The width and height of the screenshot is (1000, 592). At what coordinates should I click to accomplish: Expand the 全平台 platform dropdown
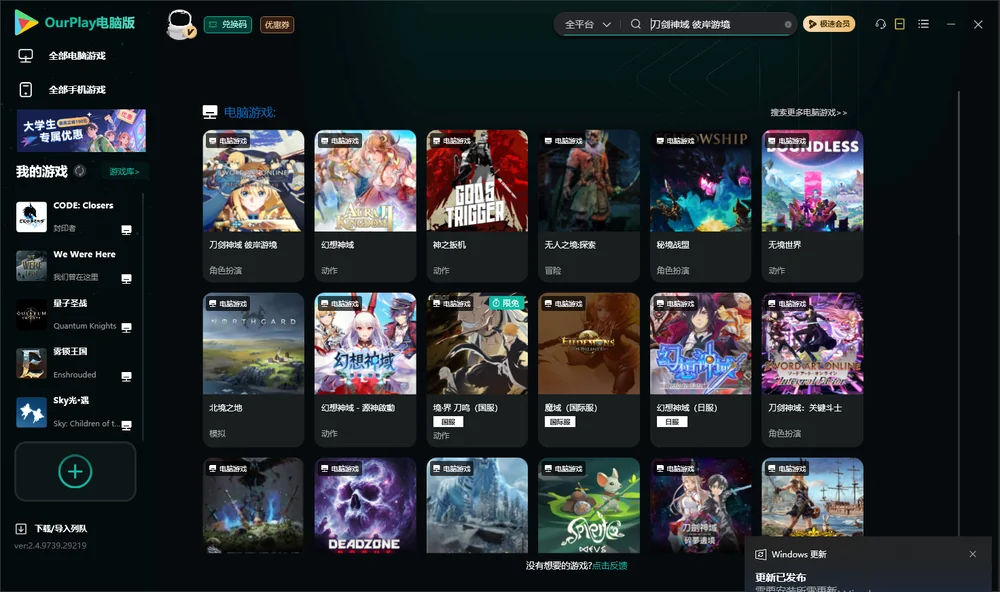587,24
